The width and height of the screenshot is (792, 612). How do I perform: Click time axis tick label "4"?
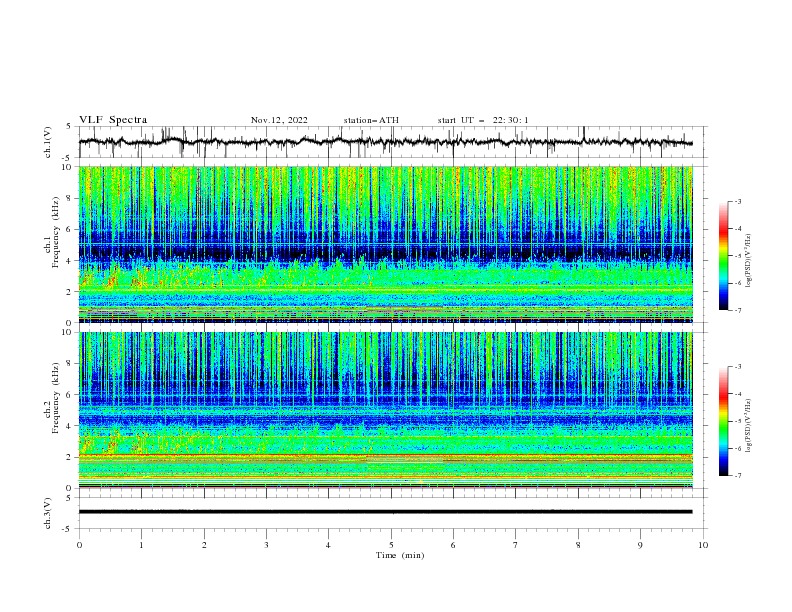[x=328, y=545]
